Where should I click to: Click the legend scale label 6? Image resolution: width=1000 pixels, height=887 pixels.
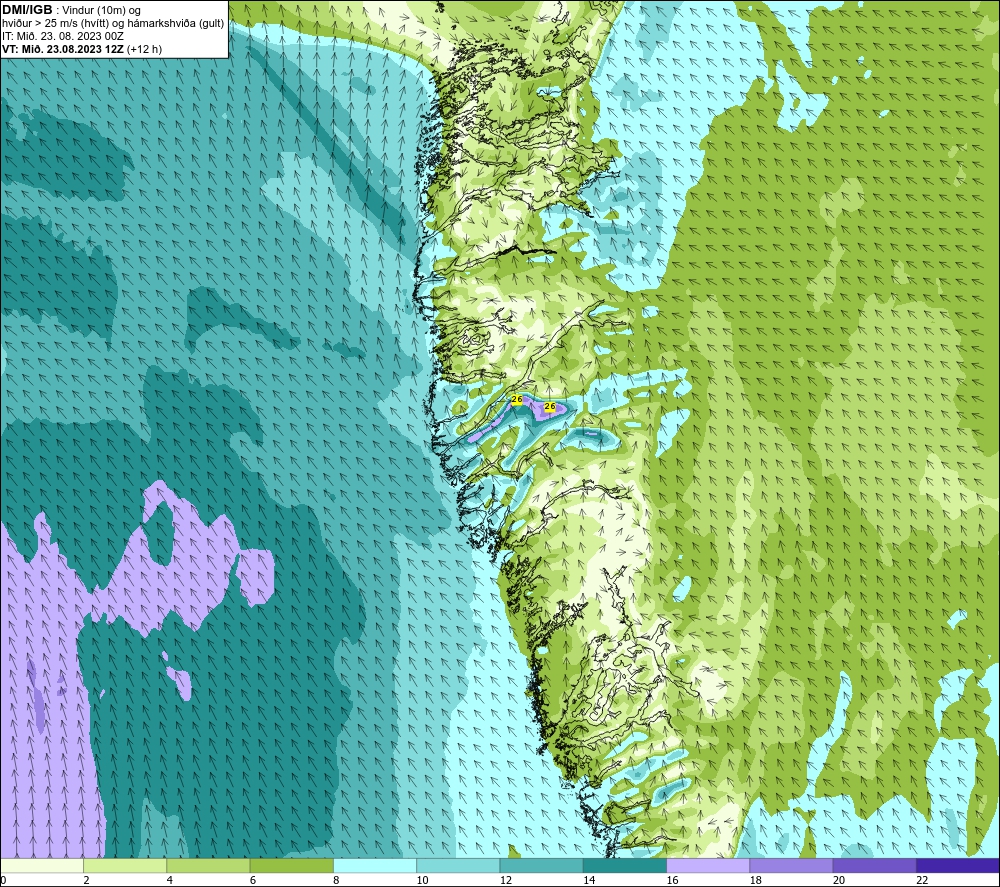tap(253, 880)
